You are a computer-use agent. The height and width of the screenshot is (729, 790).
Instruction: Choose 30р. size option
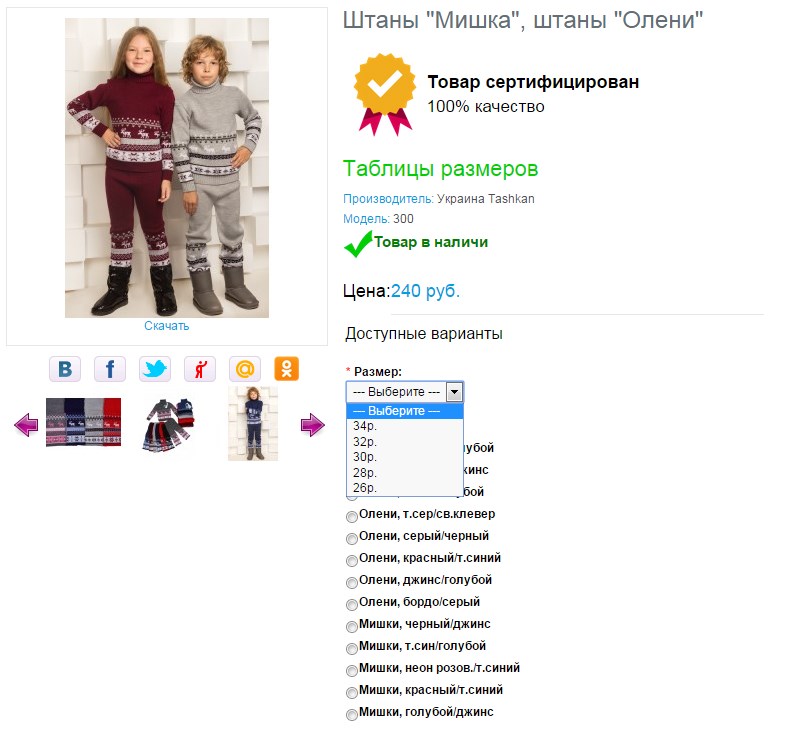(x=405, y=457)
